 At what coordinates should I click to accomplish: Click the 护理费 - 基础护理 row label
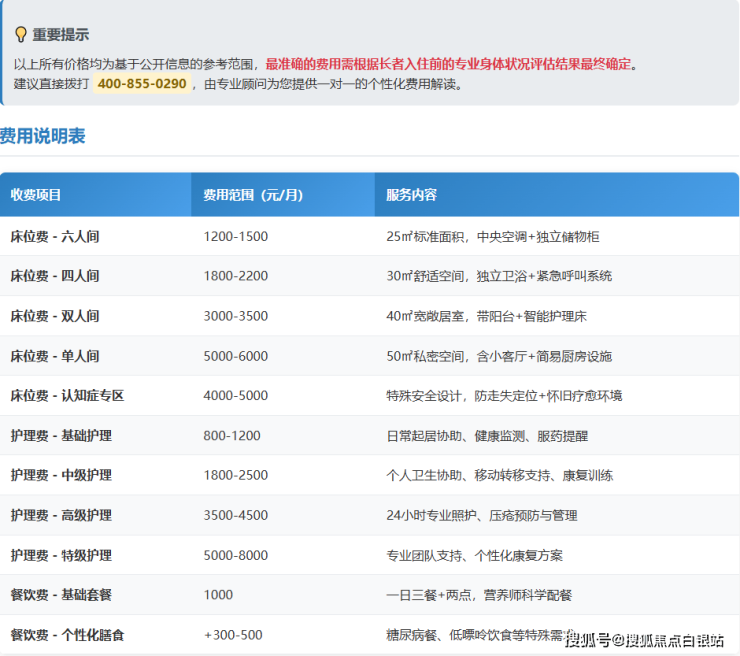61,436
